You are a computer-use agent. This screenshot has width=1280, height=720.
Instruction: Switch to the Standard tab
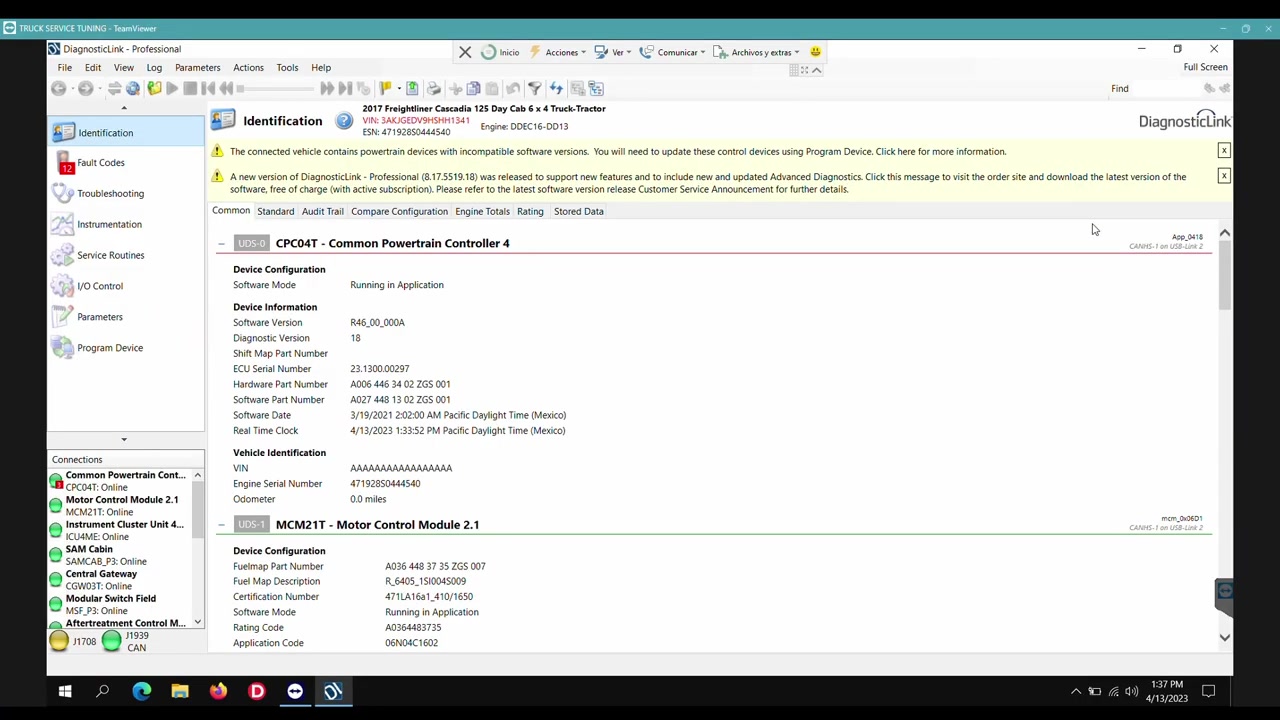pyautogui.click(x=275, y=211)
